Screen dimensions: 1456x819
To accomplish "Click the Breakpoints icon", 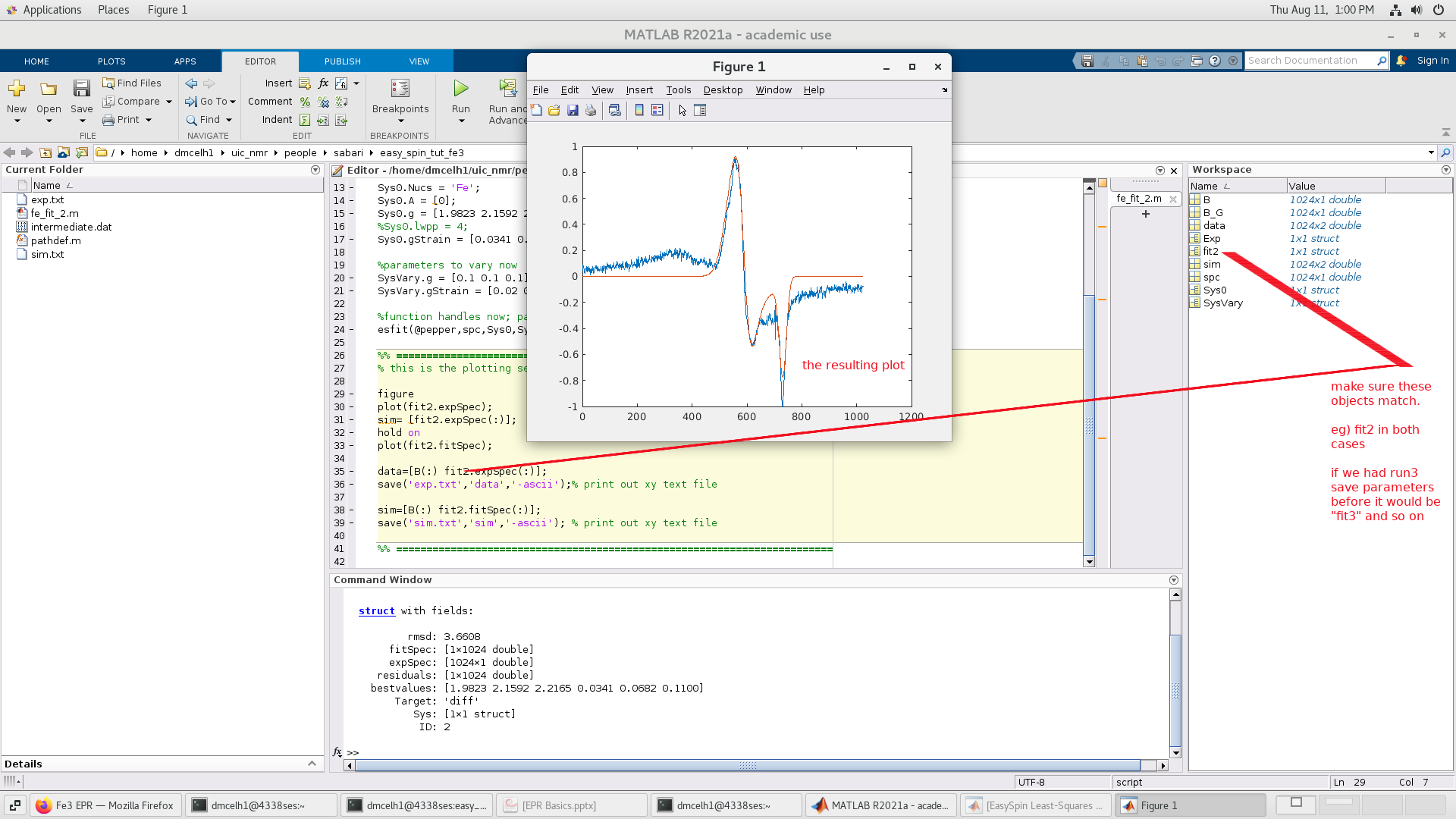I will [400, 89].
